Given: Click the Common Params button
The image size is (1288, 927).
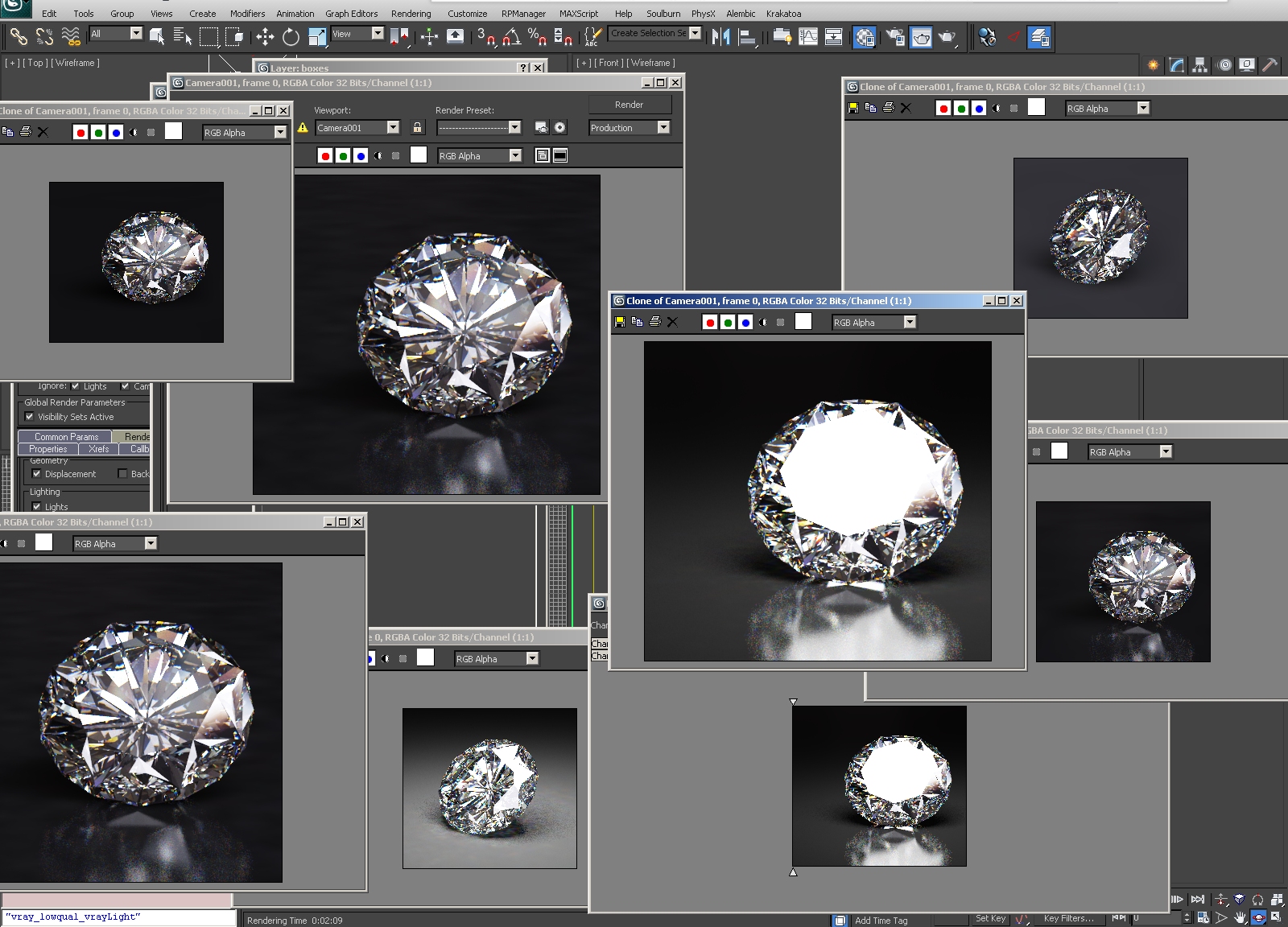Looking at the screenshot, I should [65, 436].
